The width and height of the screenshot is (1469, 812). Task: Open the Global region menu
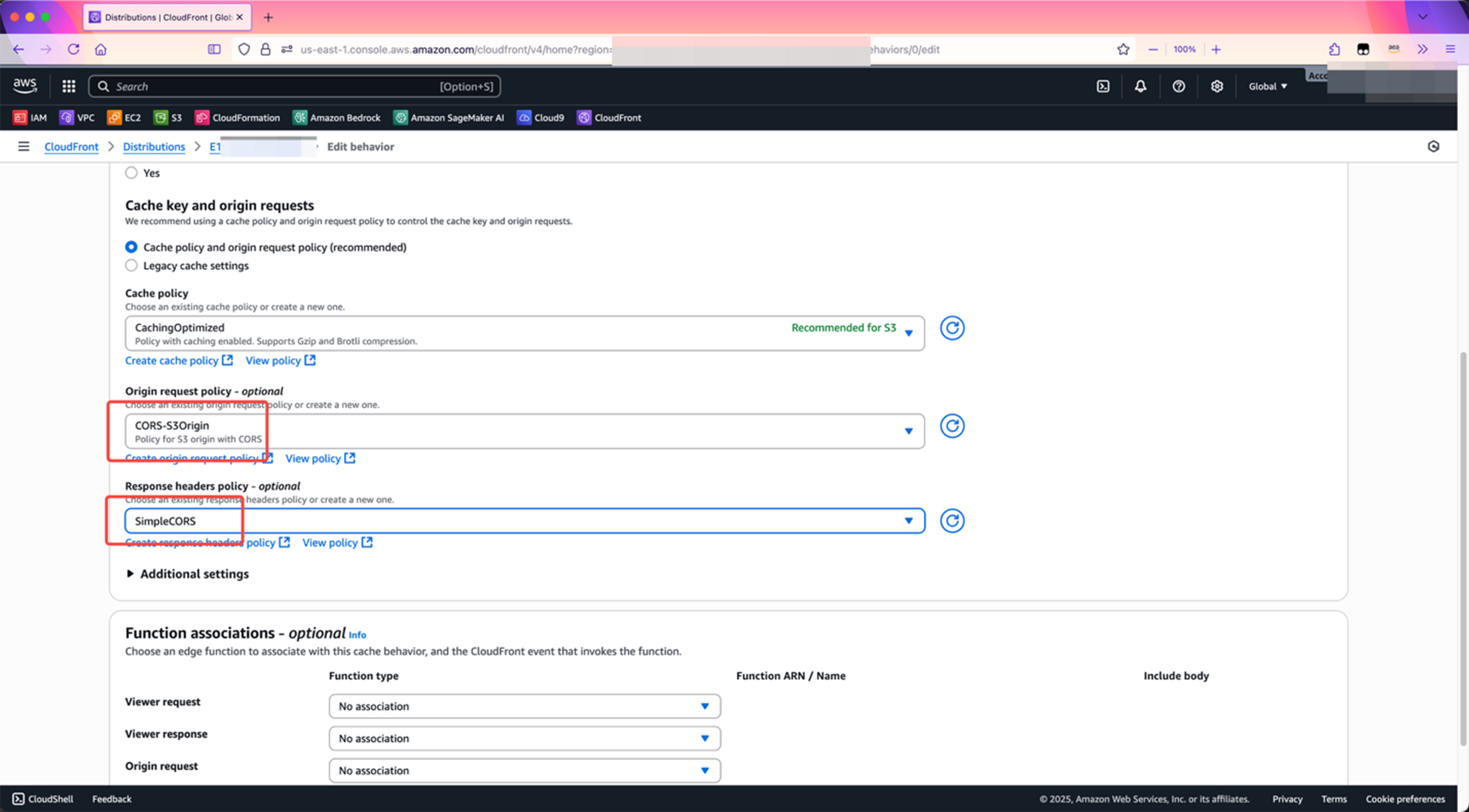click(x=1267, y=86)
